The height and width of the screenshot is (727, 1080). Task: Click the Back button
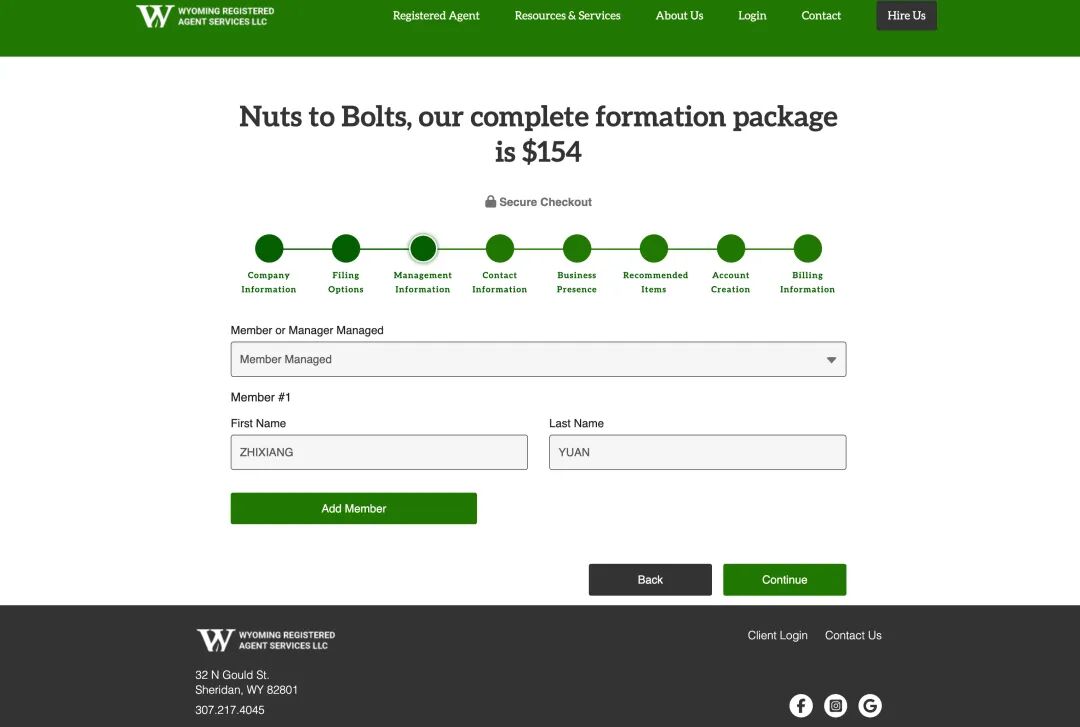click(650, 580)
